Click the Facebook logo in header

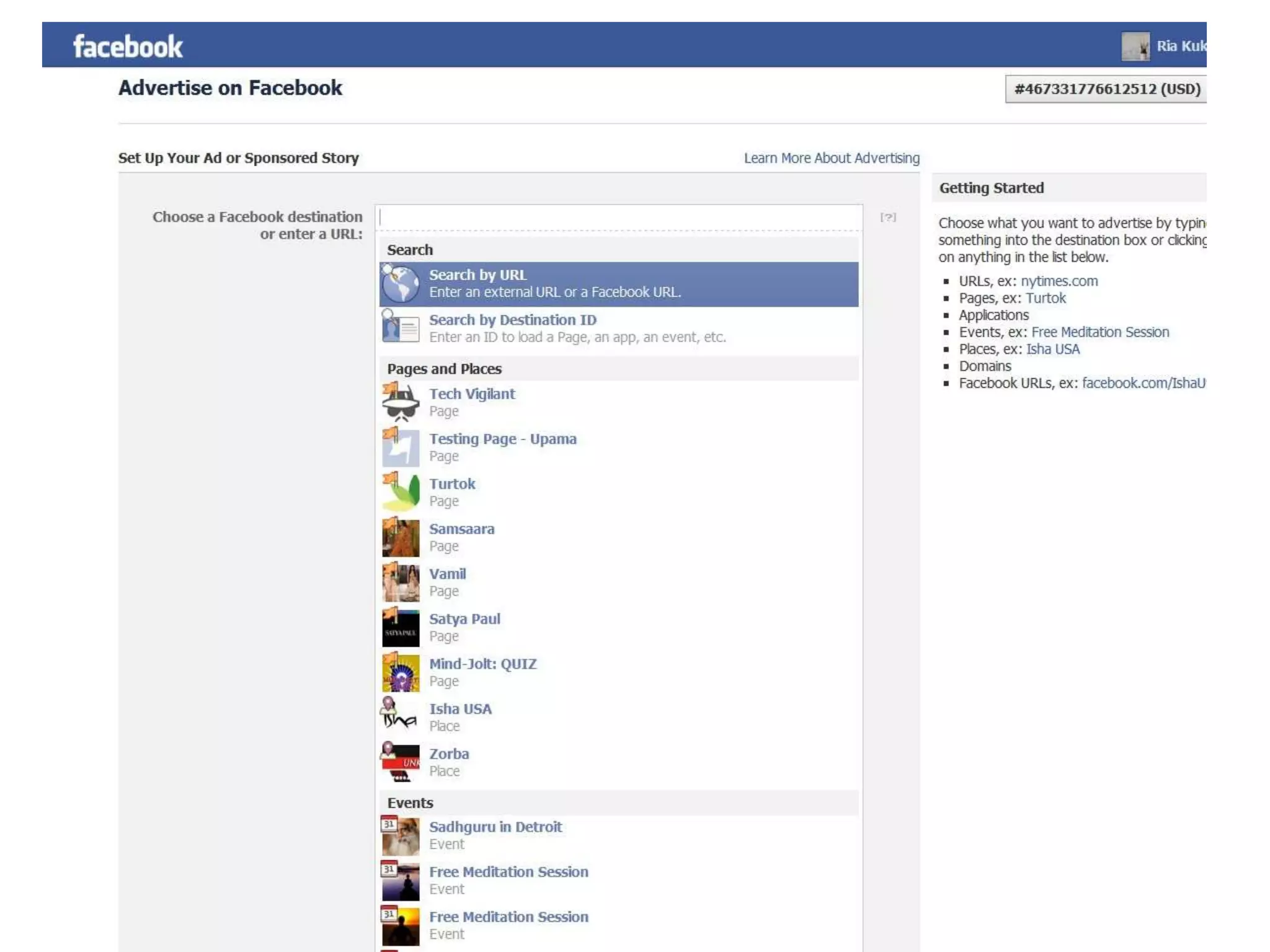click(128, 46)
